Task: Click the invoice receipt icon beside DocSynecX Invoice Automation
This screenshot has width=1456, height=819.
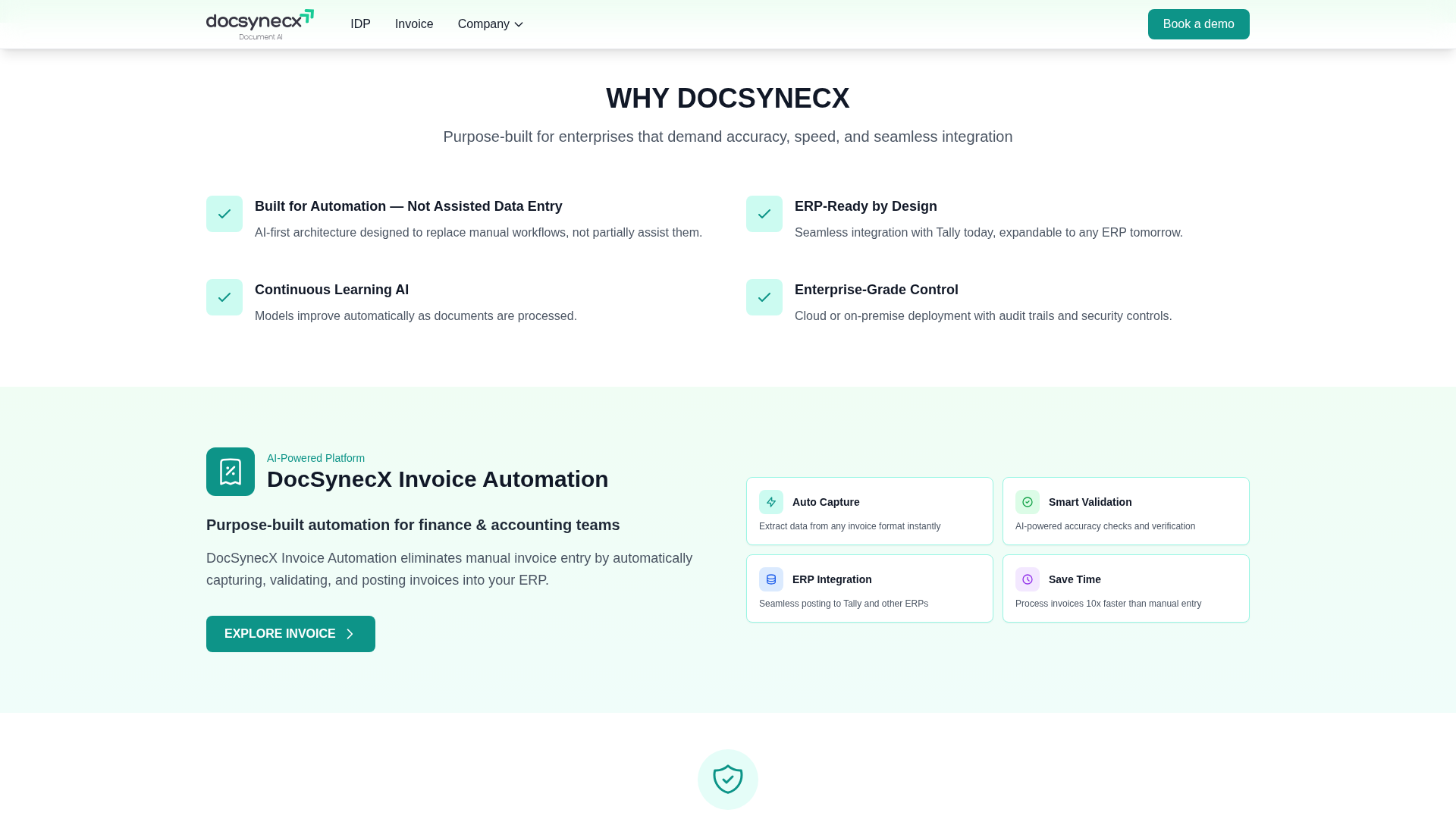Action: tap(231, 472)
